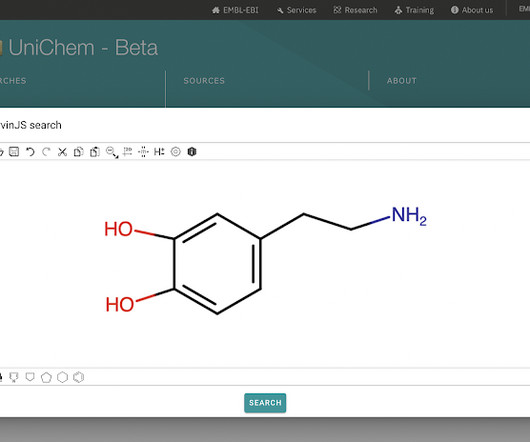Viewport: 530px width, 442px height.
Task: Copy the selected structure
Action: (x=78, y=152)
